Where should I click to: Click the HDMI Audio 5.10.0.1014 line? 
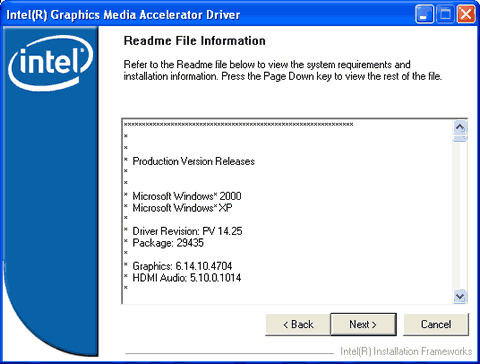(x=187, y=278)
